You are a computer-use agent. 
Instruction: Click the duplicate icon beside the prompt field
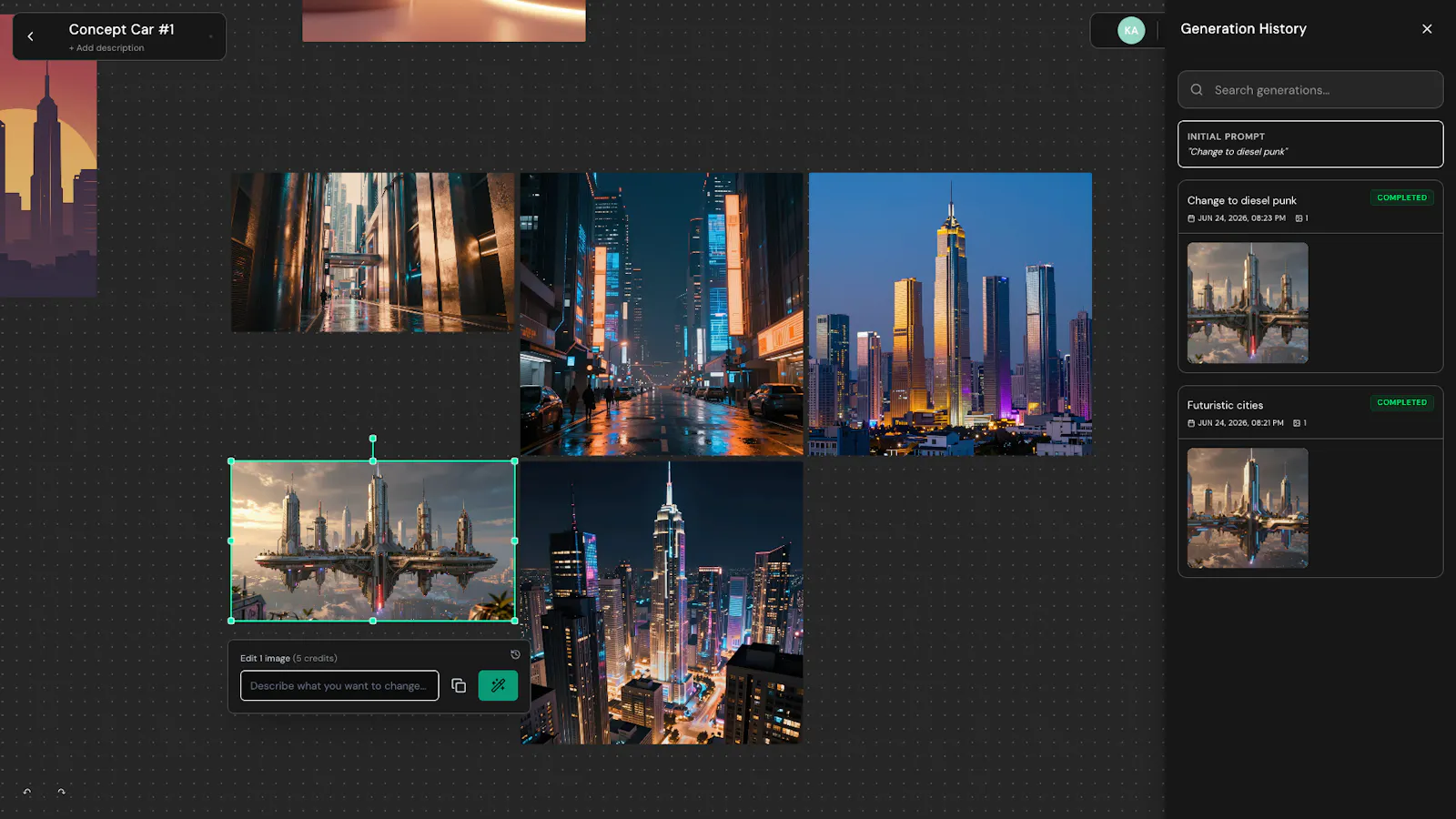459,685
